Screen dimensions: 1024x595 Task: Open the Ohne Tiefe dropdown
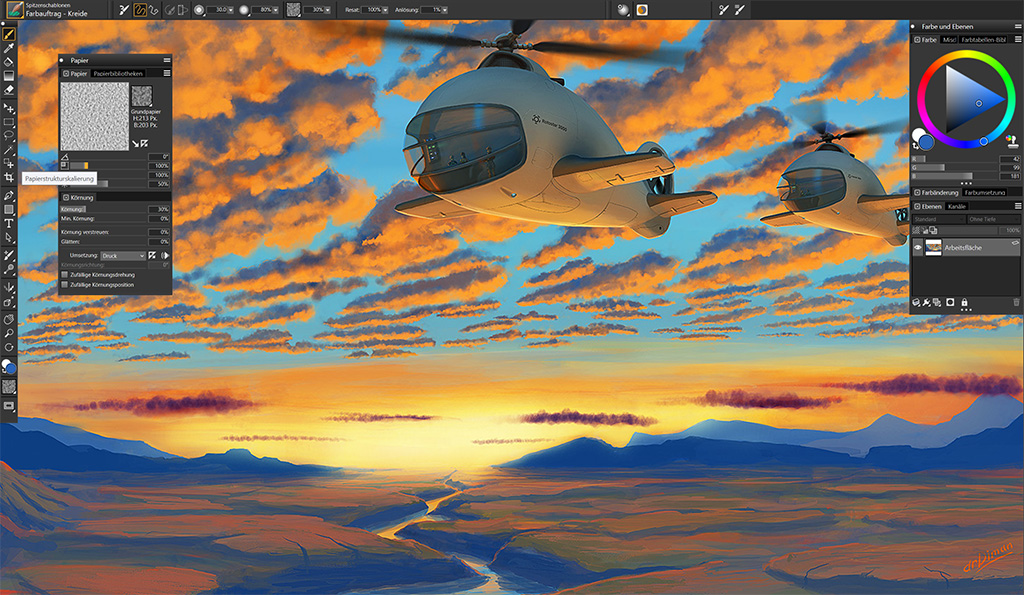pyautogui.click(x=993, y=219)
